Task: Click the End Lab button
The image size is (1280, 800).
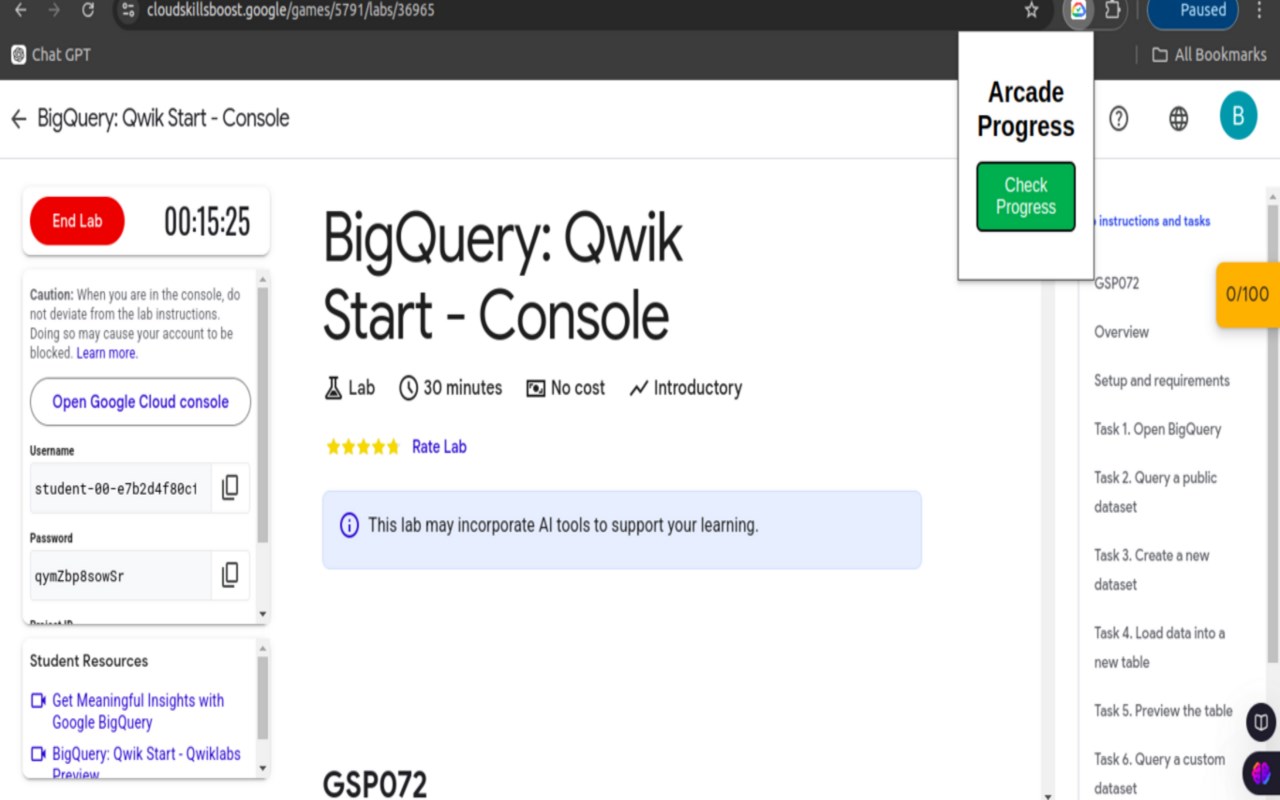Action: [77, 221]
